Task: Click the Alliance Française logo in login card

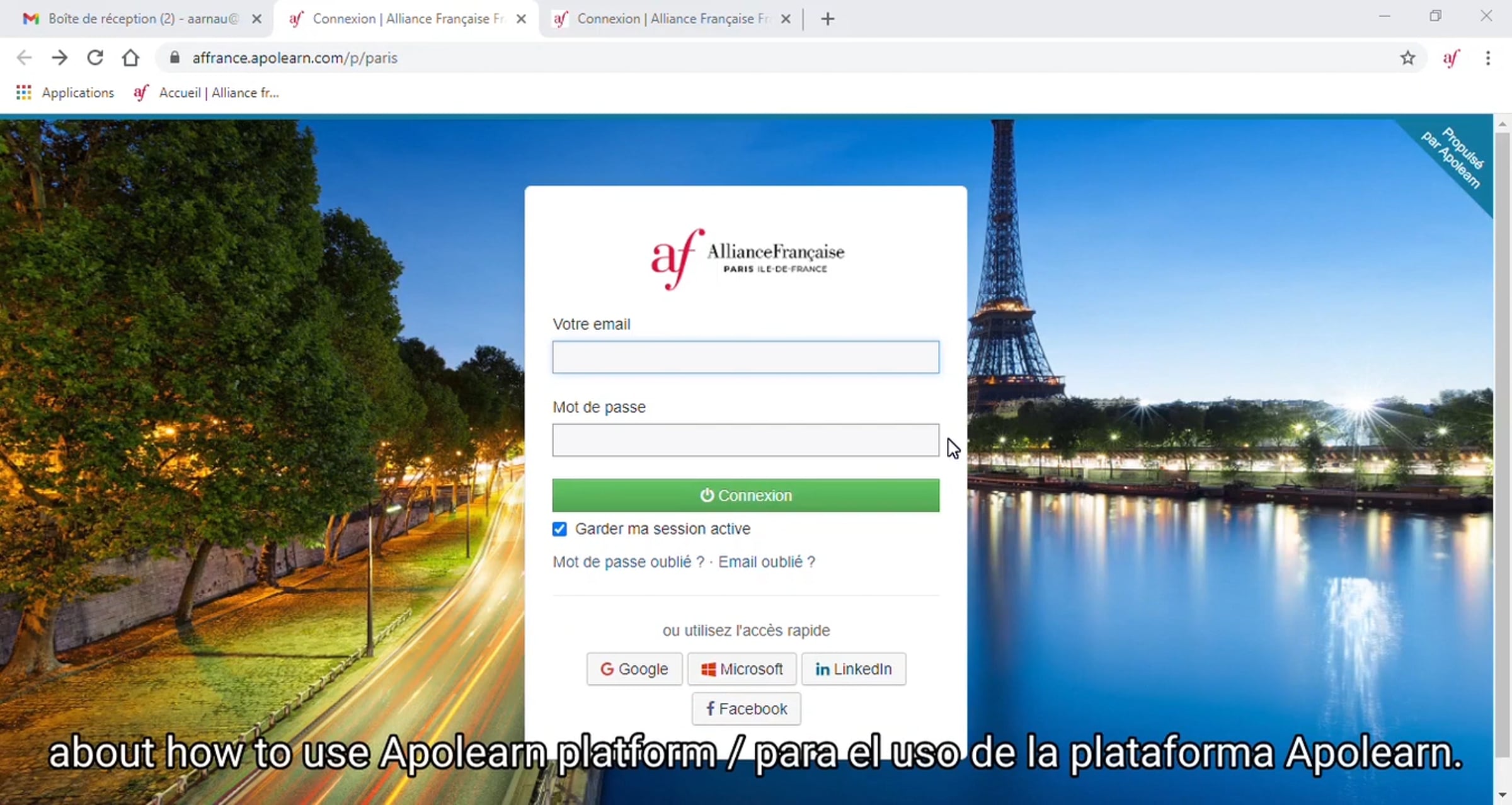Action: [x=747, y=258]
